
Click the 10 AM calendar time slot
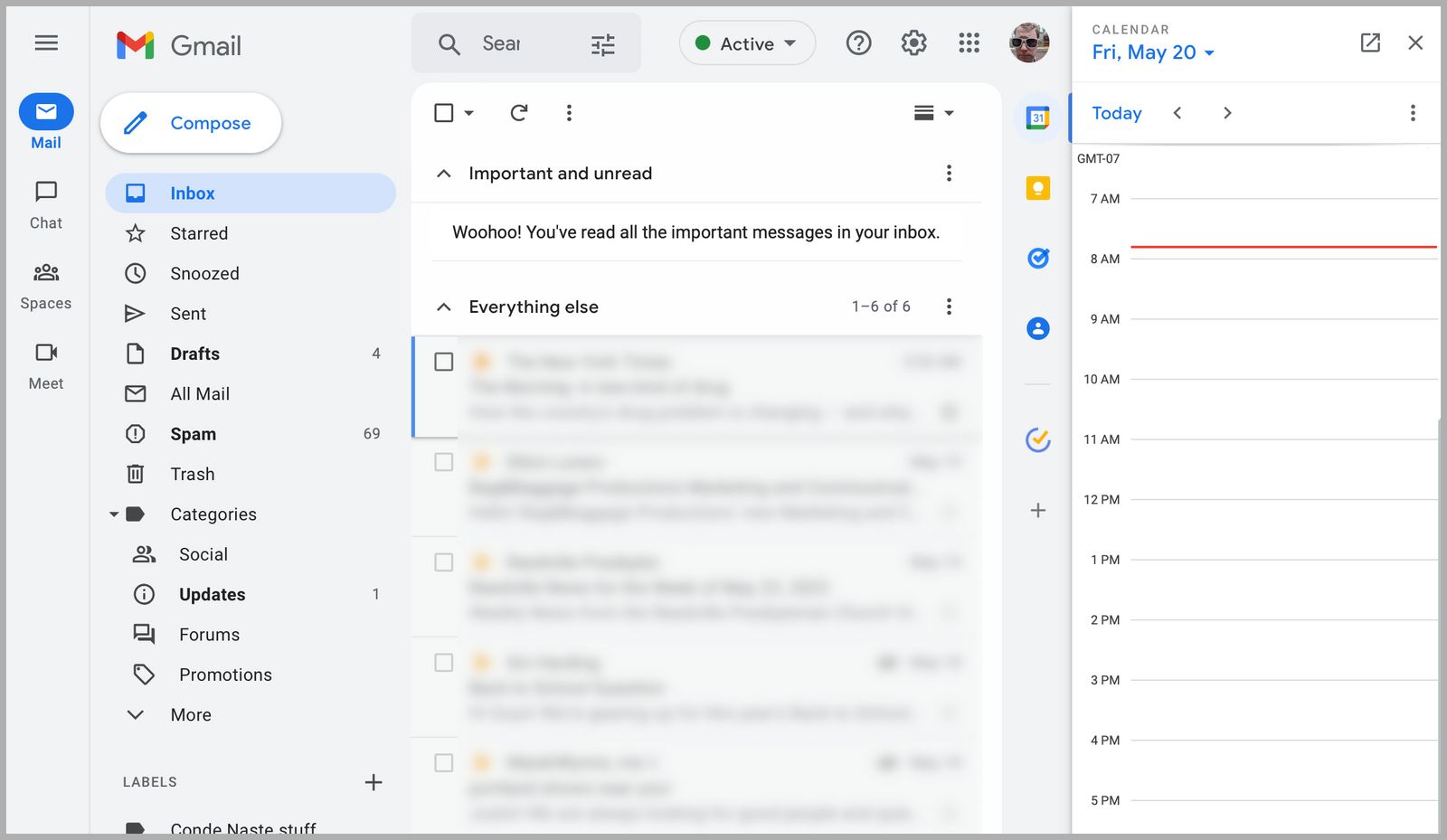[1284, 409]
